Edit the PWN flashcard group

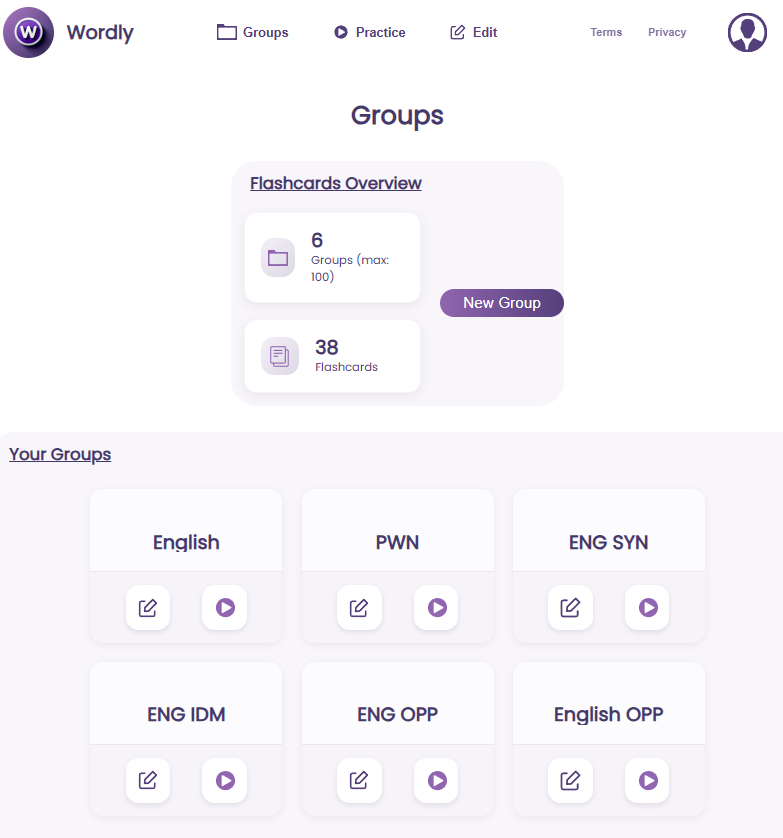pyautogui.click(x=359, y=607)
